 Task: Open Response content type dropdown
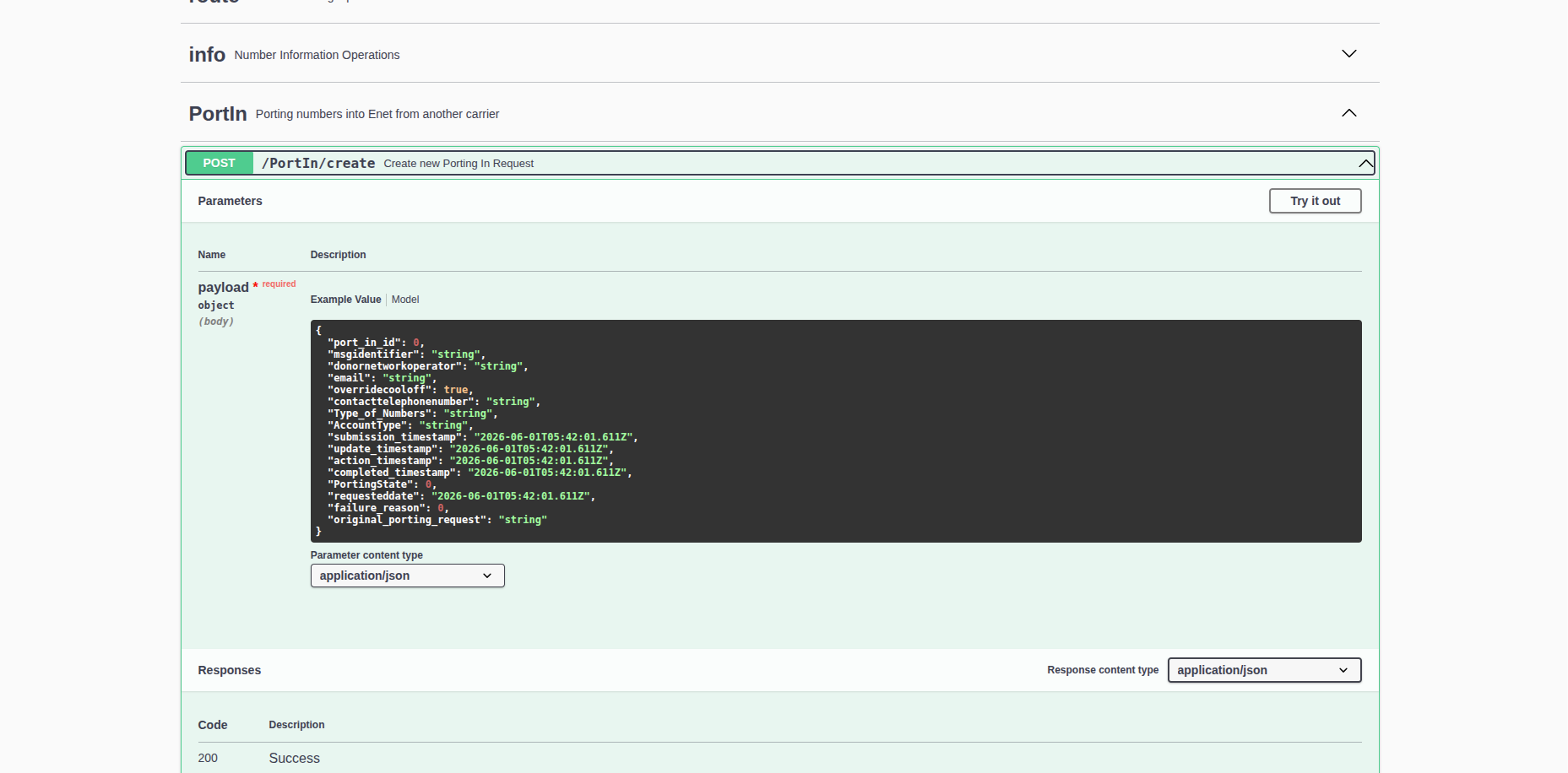(1264, 670)
